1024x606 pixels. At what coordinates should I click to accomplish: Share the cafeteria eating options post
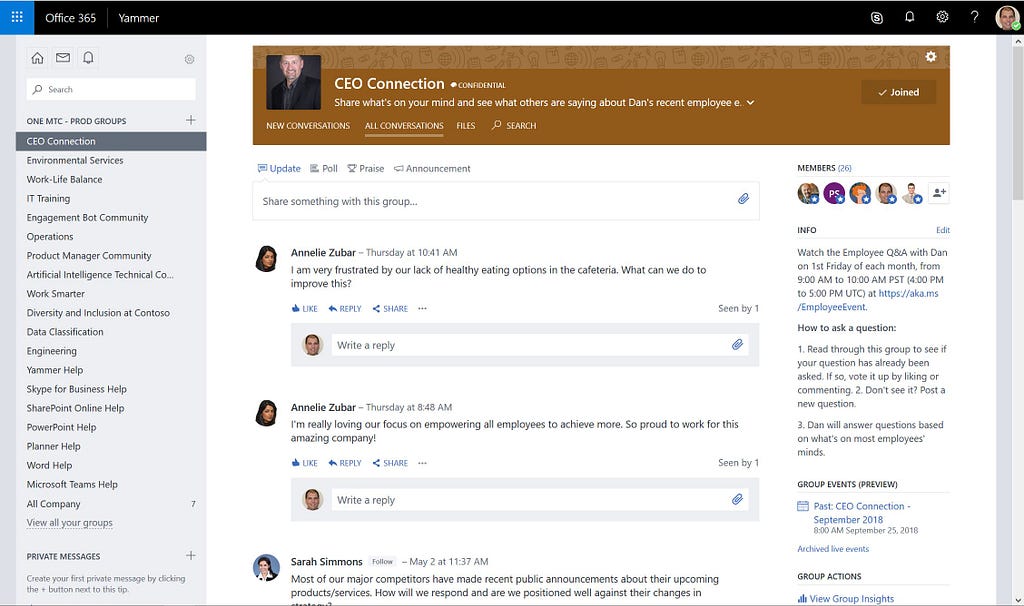pos(390,309)
